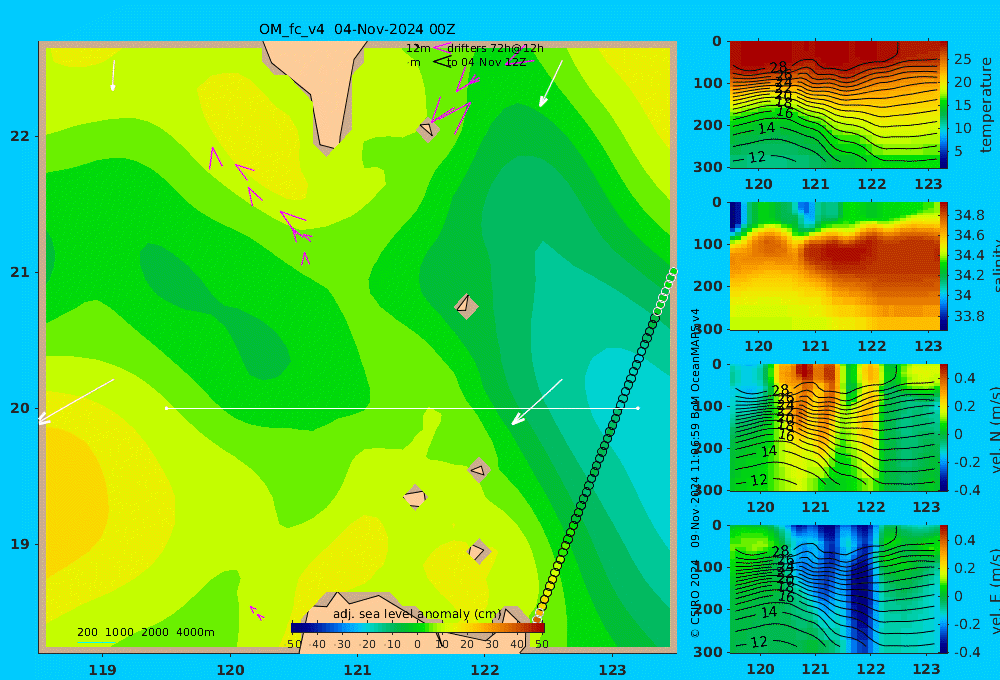
Task: Select the black arrow symbol in the legend
Action: tap(442, 62)
